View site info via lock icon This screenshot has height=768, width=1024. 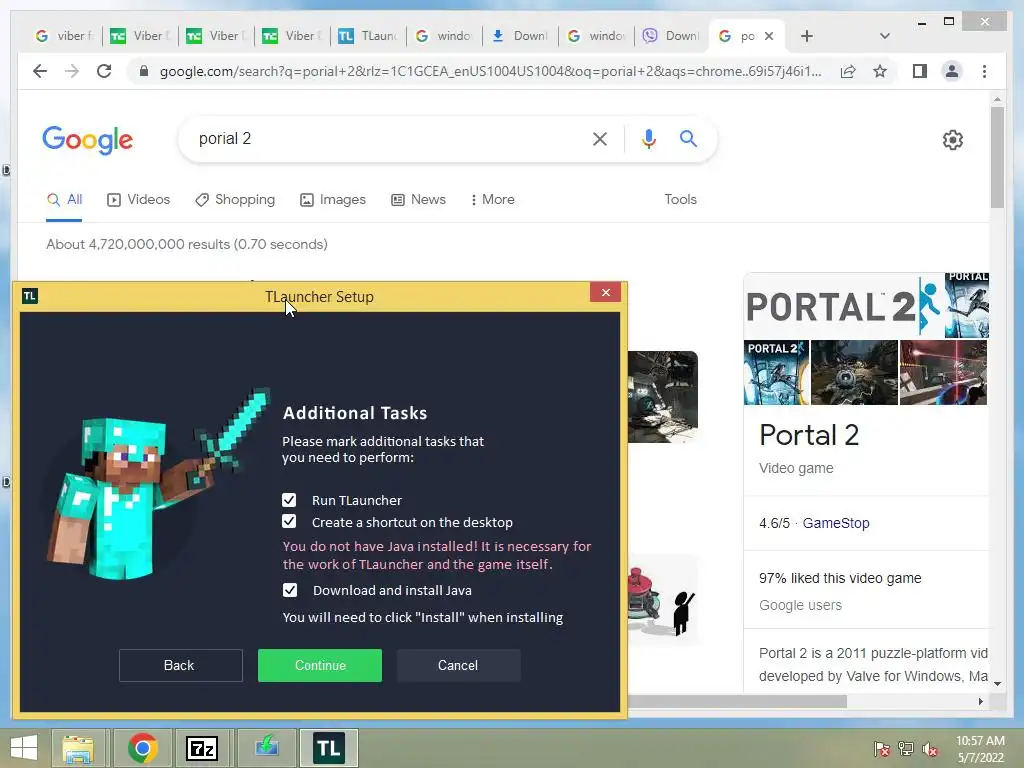click(144, 71)
